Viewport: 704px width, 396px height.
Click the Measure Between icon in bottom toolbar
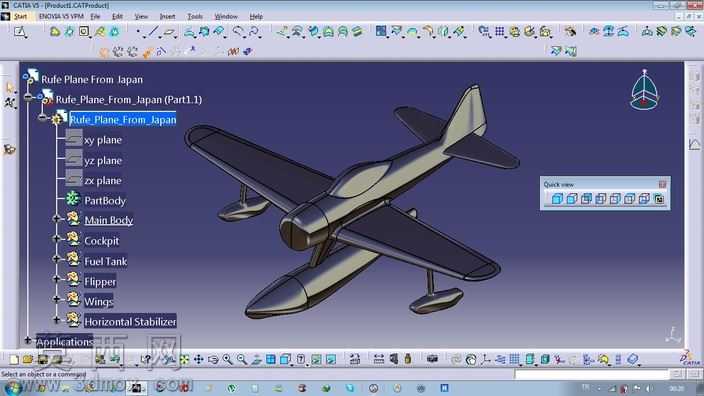(378, 359)
